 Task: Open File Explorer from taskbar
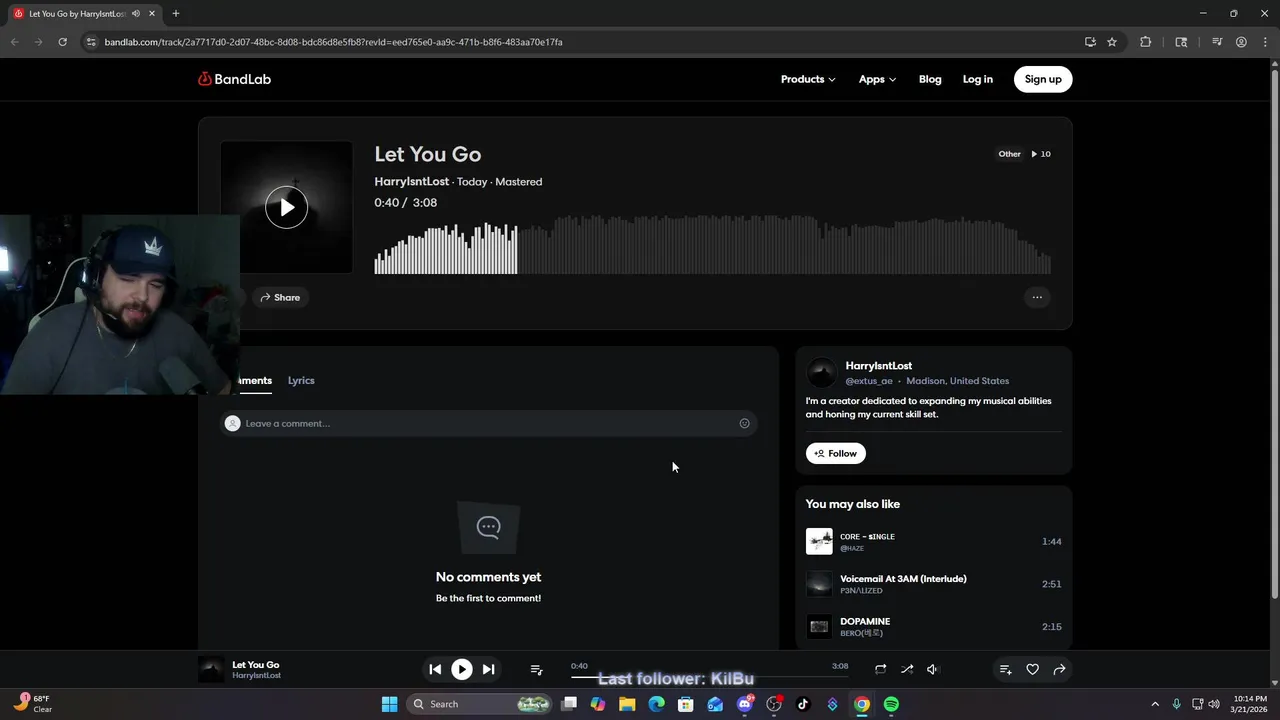[x=627, y=704]
